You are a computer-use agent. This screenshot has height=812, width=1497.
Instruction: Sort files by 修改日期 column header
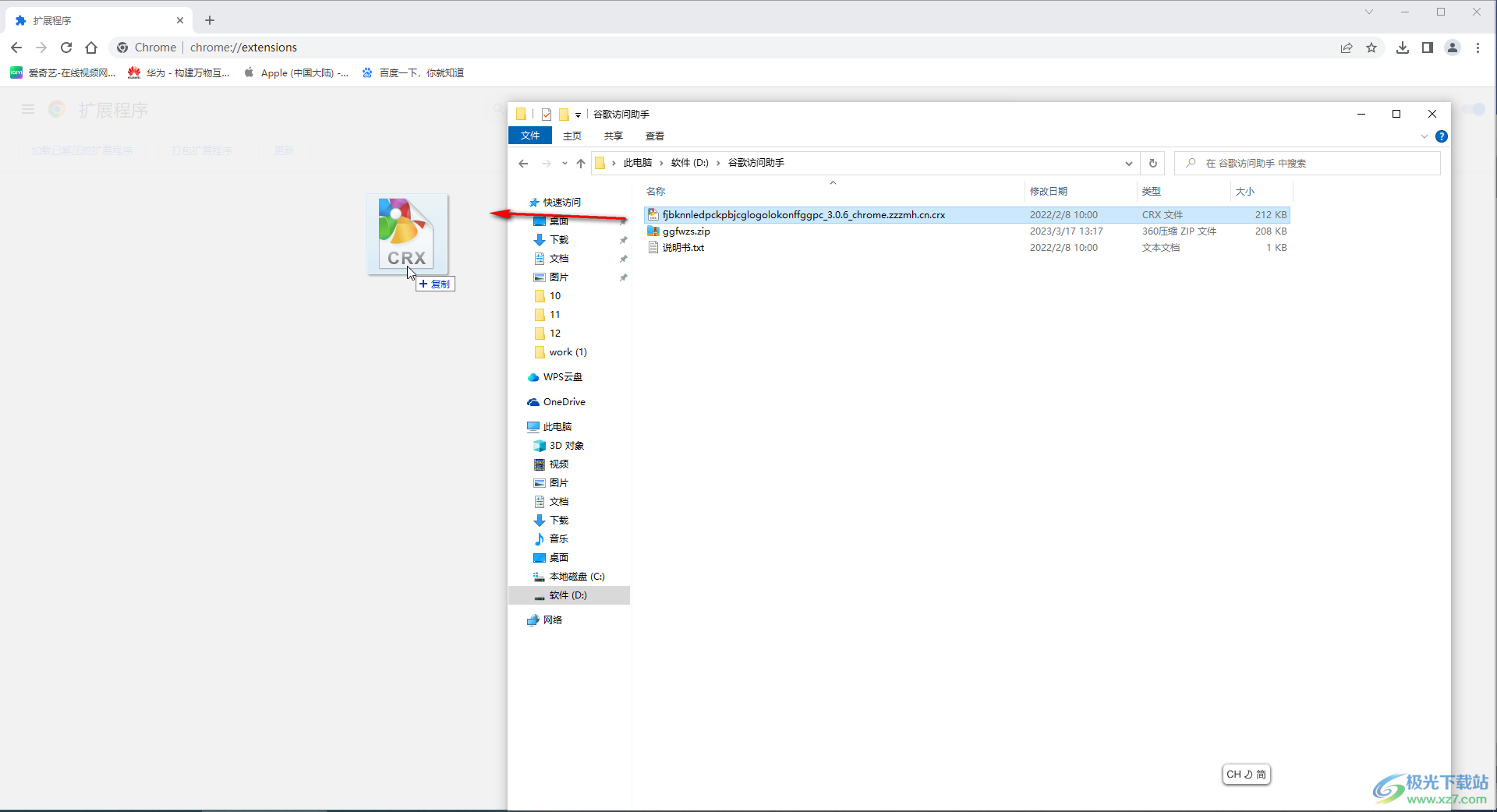[1049, 191]
